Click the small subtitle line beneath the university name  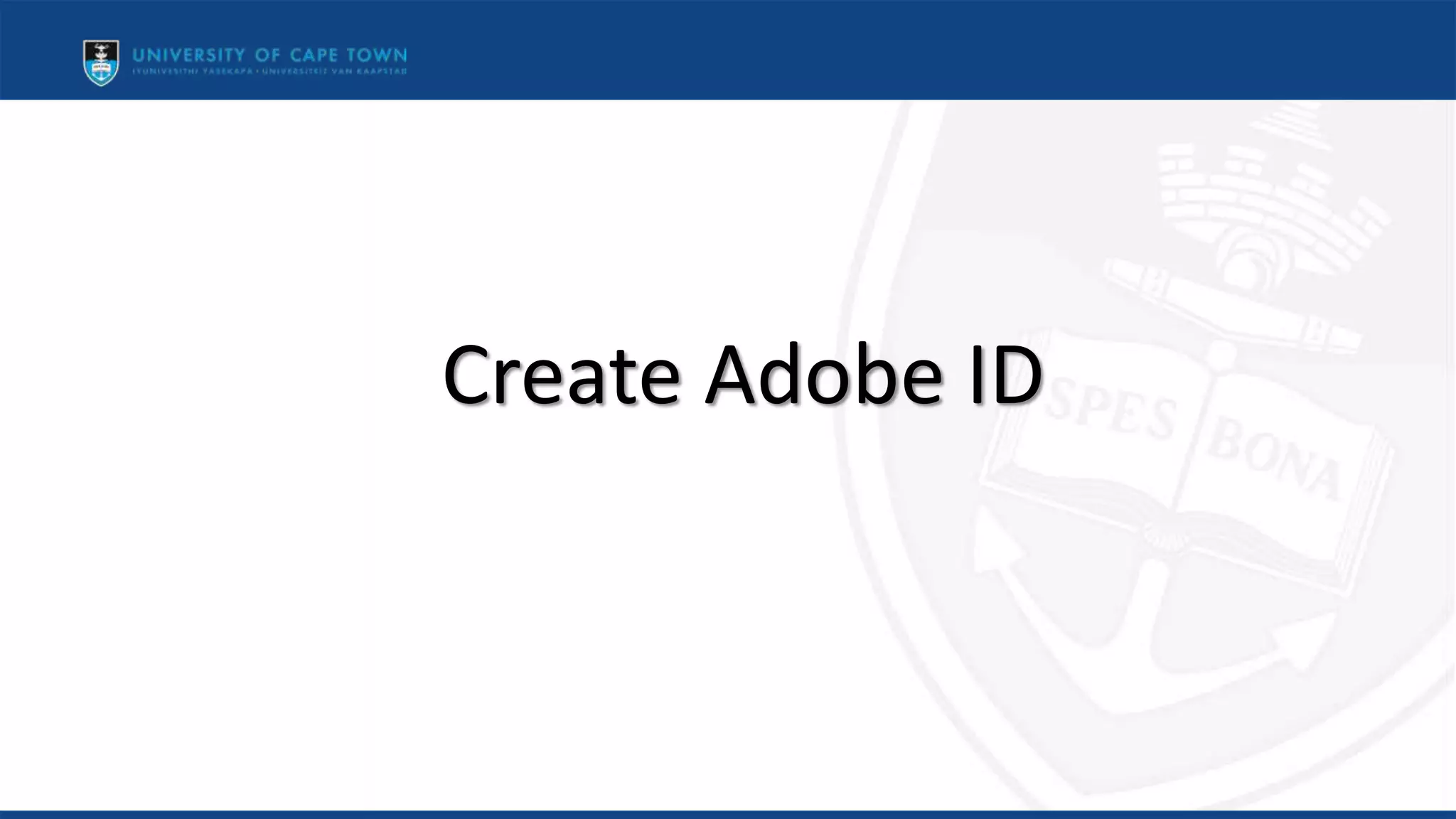click(x=270, y=72)
